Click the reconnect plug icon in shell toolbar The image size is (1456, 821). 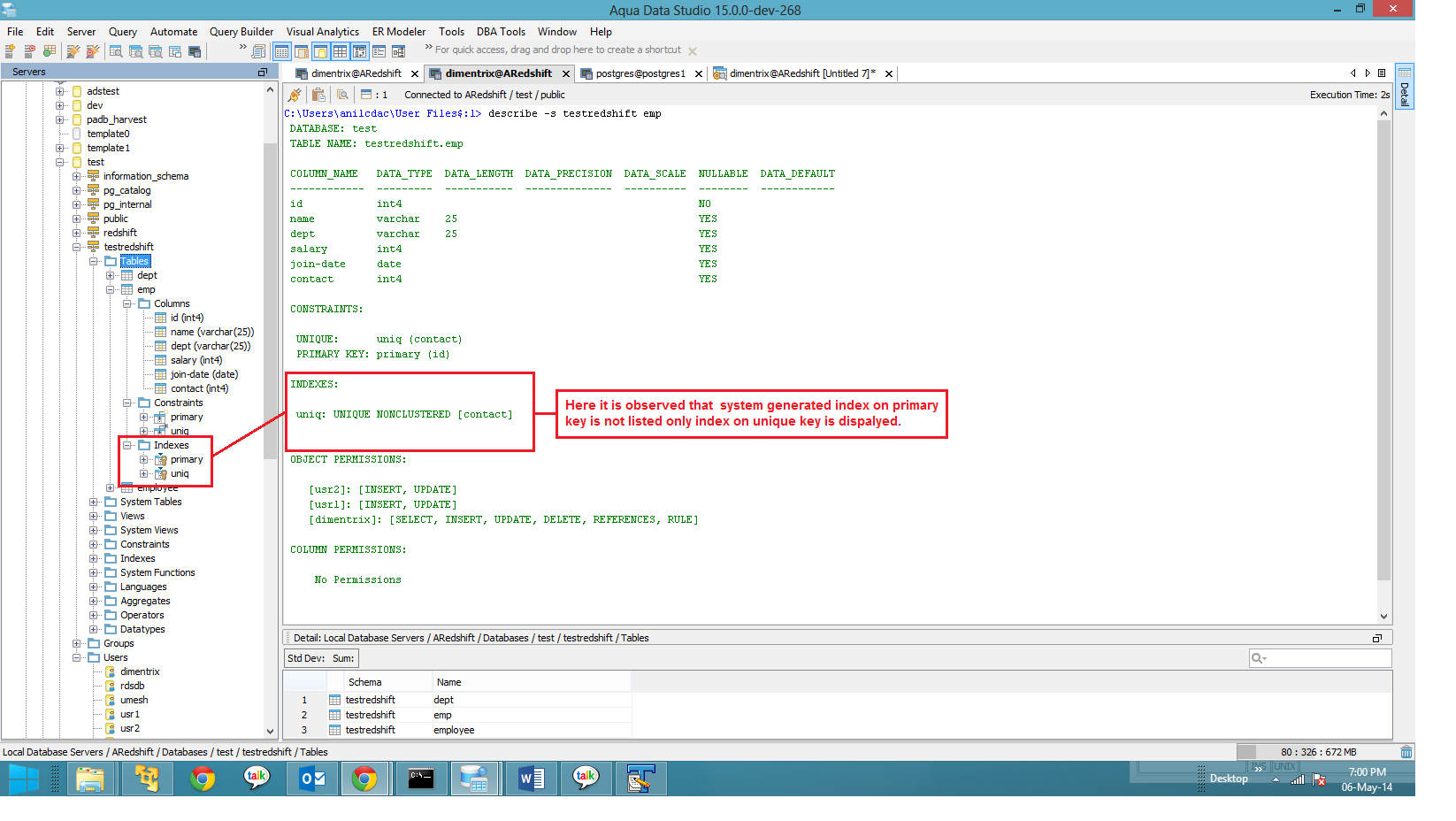pyautogui.click(x=295, y=95)
